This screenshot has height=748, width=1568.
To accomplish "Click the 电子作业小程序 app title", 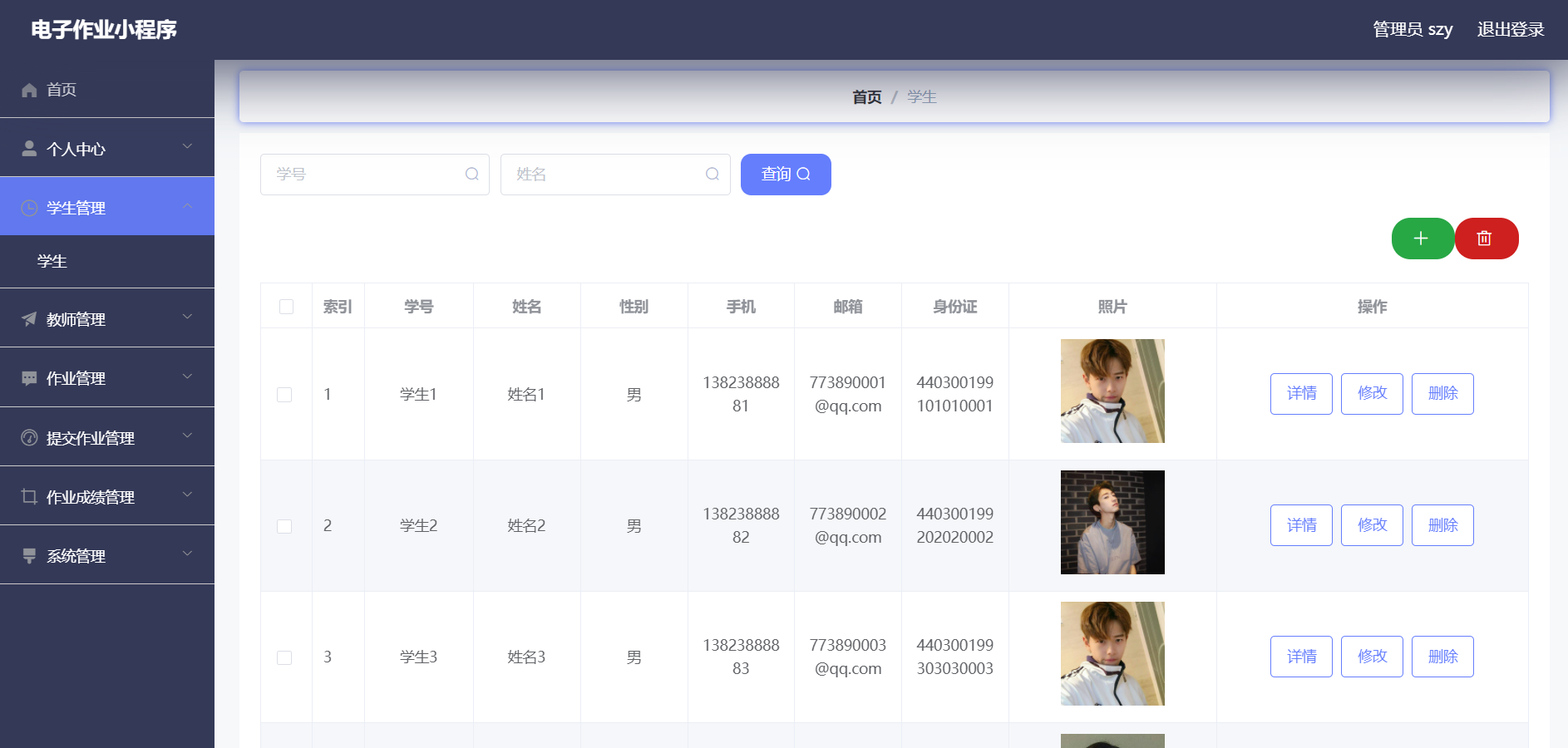I will (104, 30).
